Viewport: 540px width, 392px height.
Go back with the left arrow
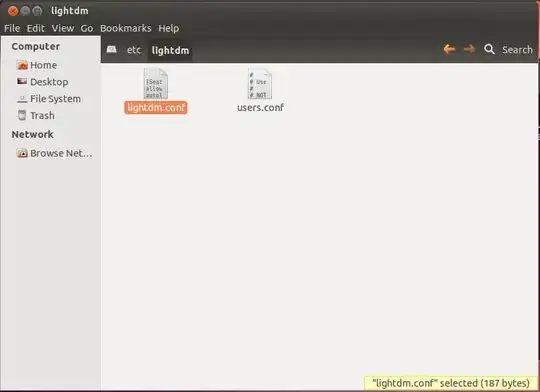tap(449, 50)
